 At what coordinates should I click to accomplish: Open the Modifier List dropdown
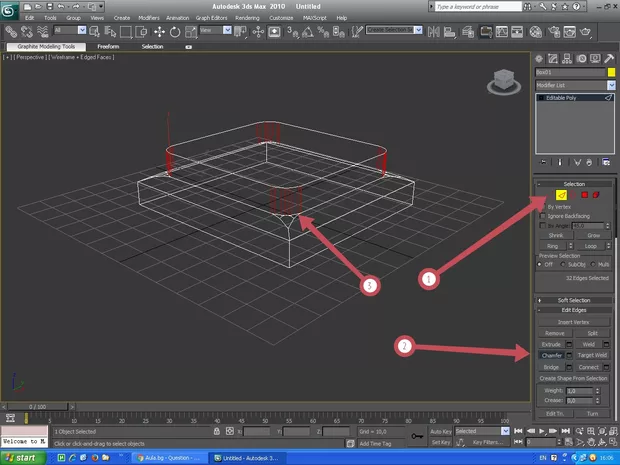point(573,86)
